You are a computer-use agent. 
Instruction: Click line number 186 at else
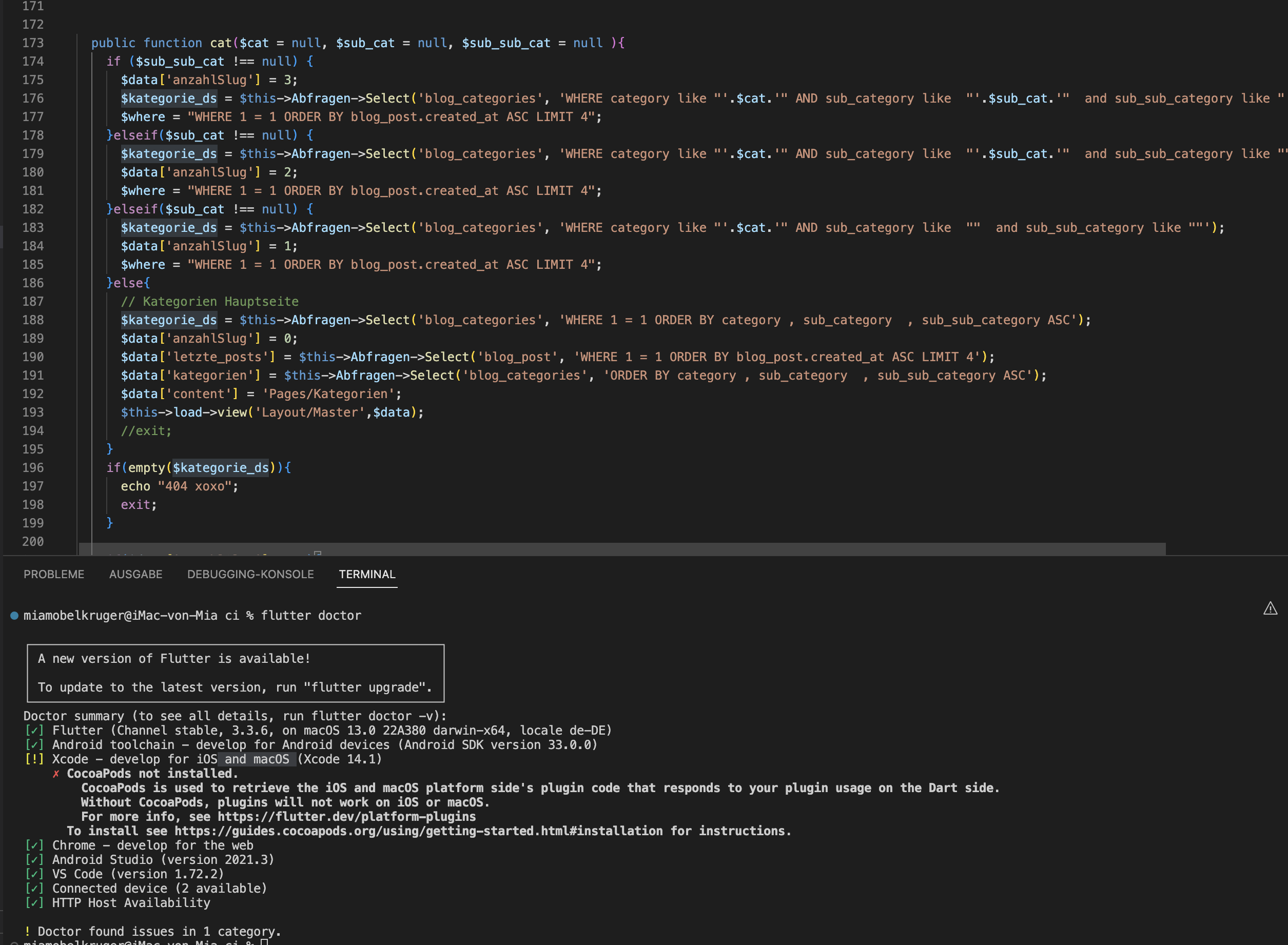click(x=33, y=283)
